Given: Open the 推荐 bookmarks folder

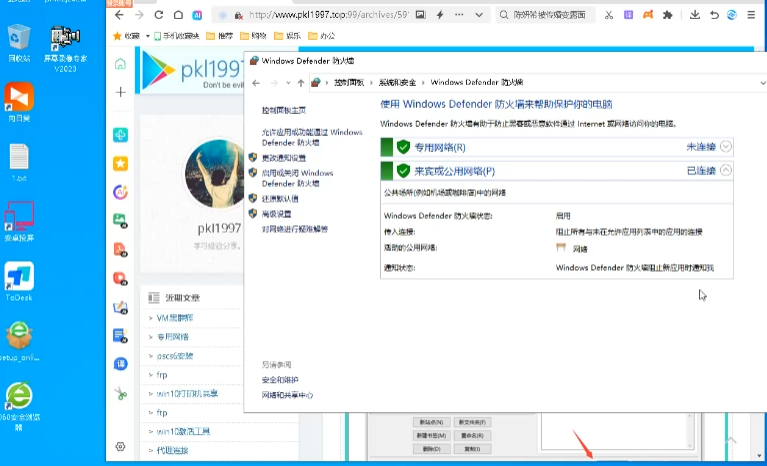Looking at the screenshot, I should (x=220, y=36).
